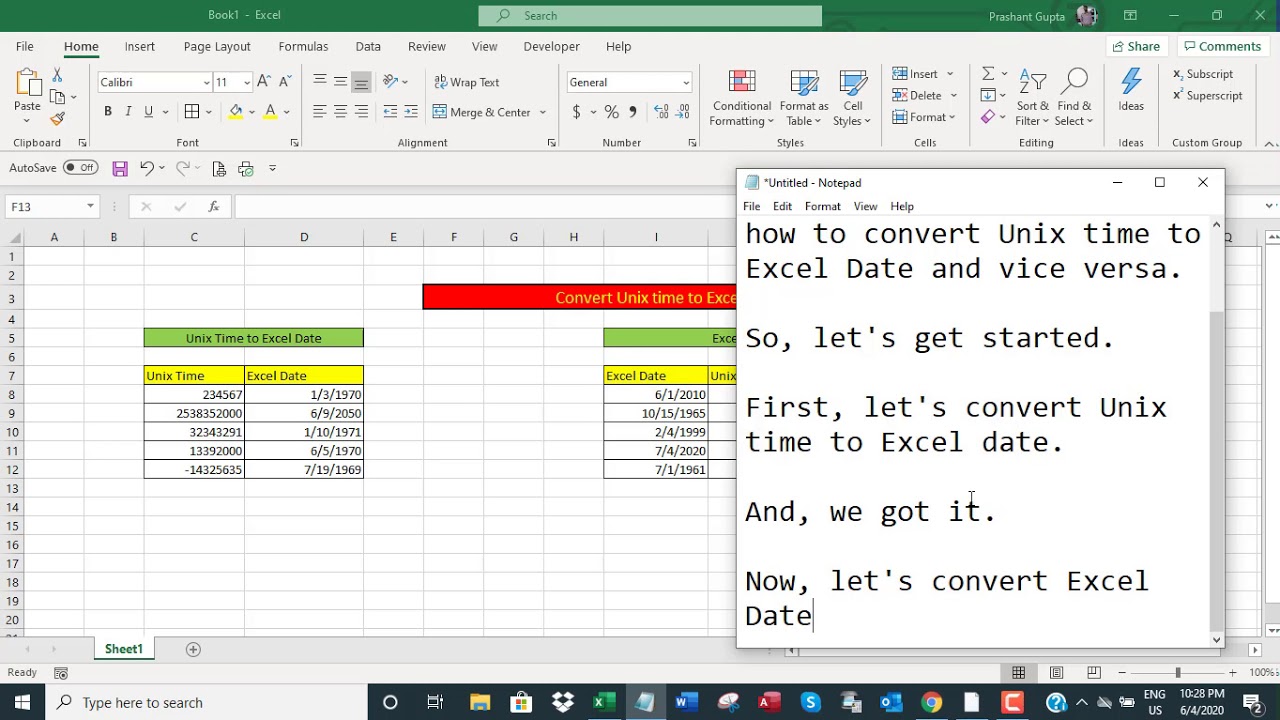The image size is (1280, 720).
Task: Apply Percent Style to cells
Action: click(611, 112)
